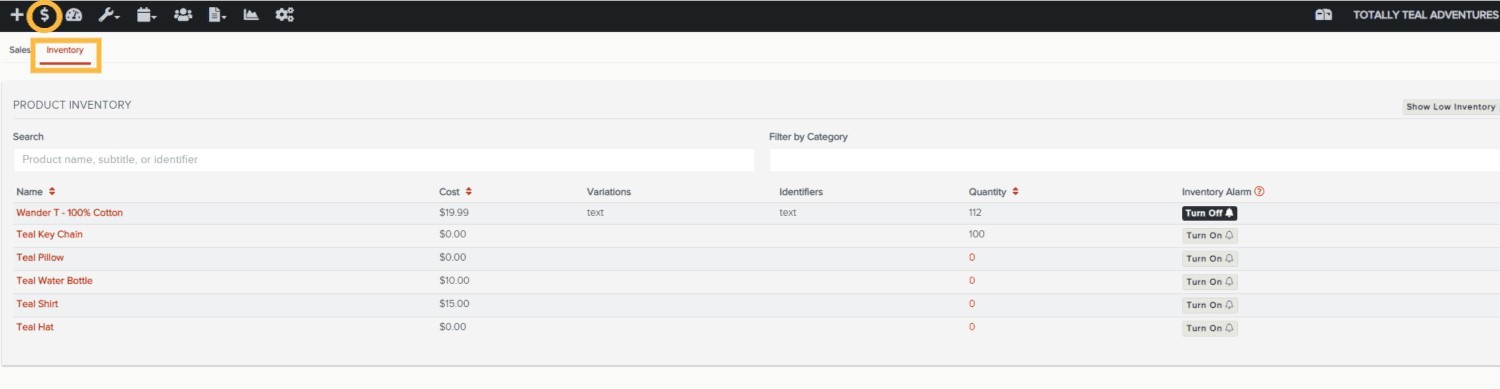
Task: Open the Teal Water Bottle product link
Action: (54, 281)
